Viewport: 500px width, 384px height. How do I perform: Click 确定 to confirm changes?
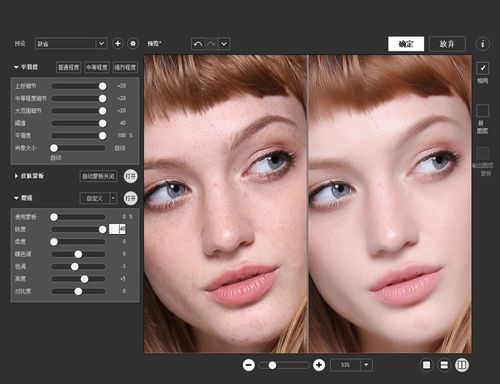[406, 44]
